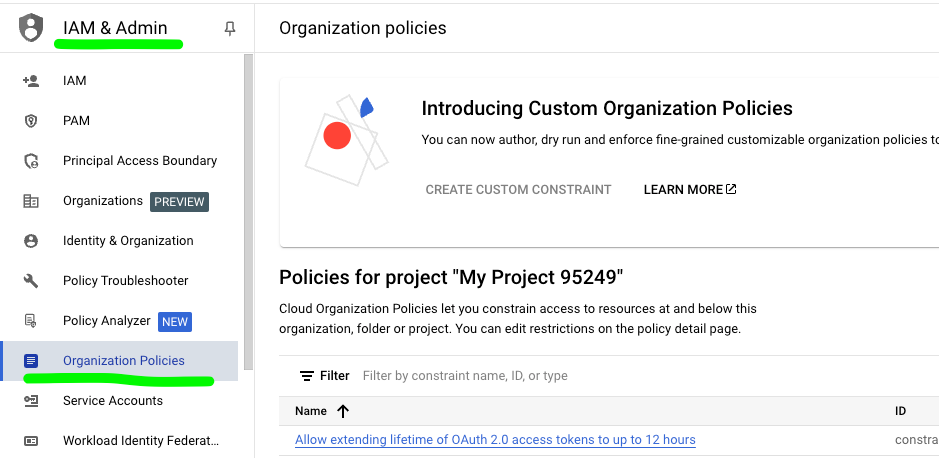Click the Workload Identity Federation icon

31,441
